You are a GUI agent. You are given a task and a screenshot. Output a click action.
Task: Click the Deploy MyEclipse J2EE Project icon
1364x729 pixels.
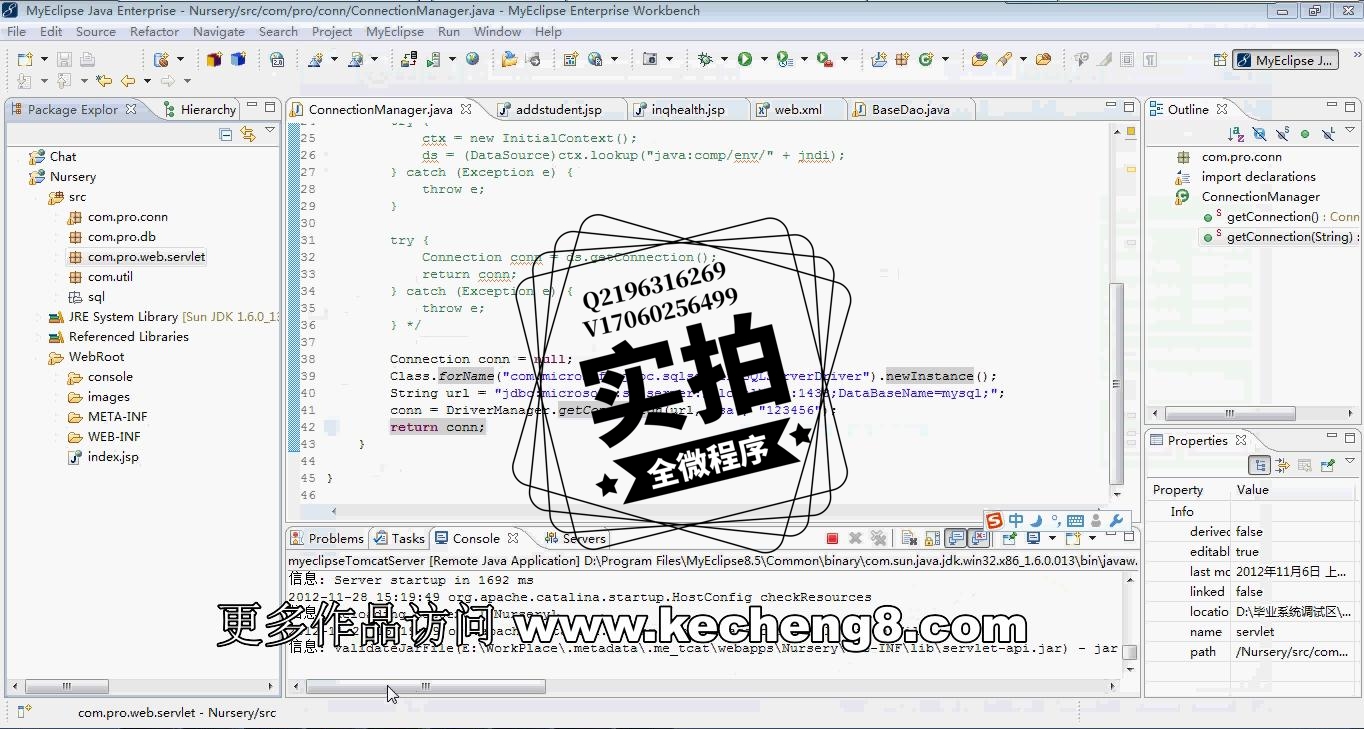point(409,60)
